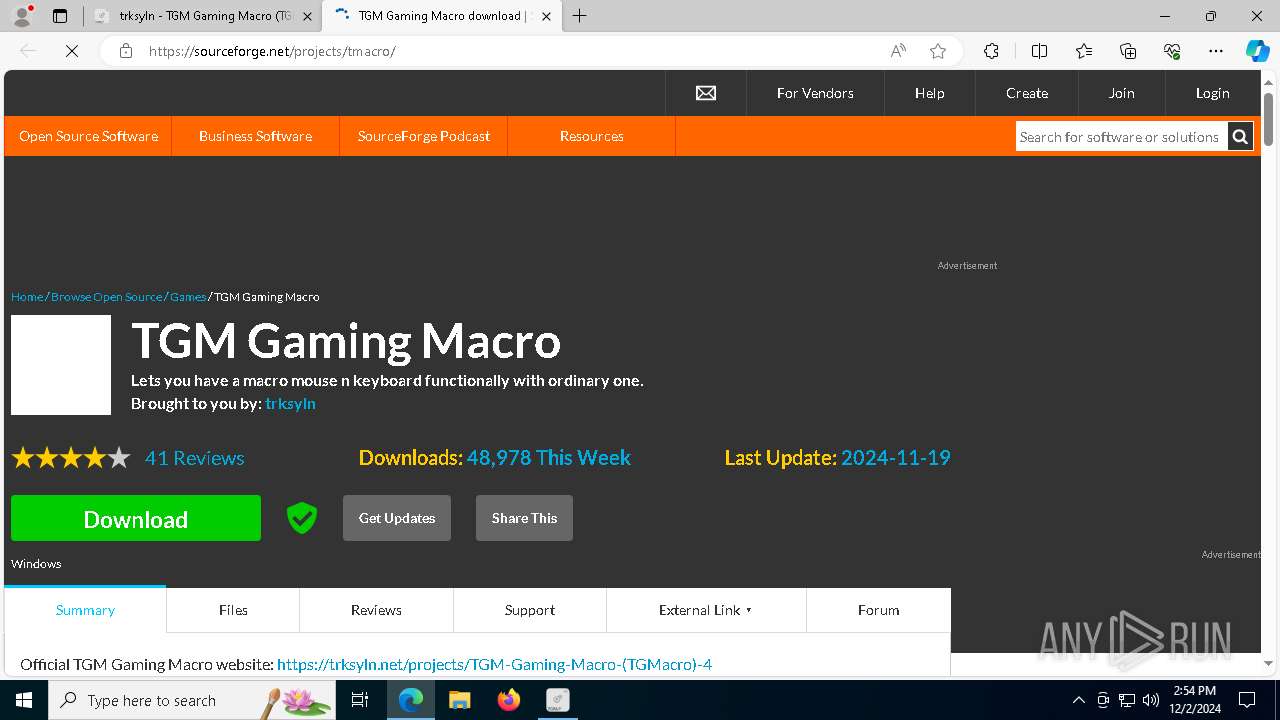Open File Explorer from taskbar

pyautogui.click(x=460, y=700)
